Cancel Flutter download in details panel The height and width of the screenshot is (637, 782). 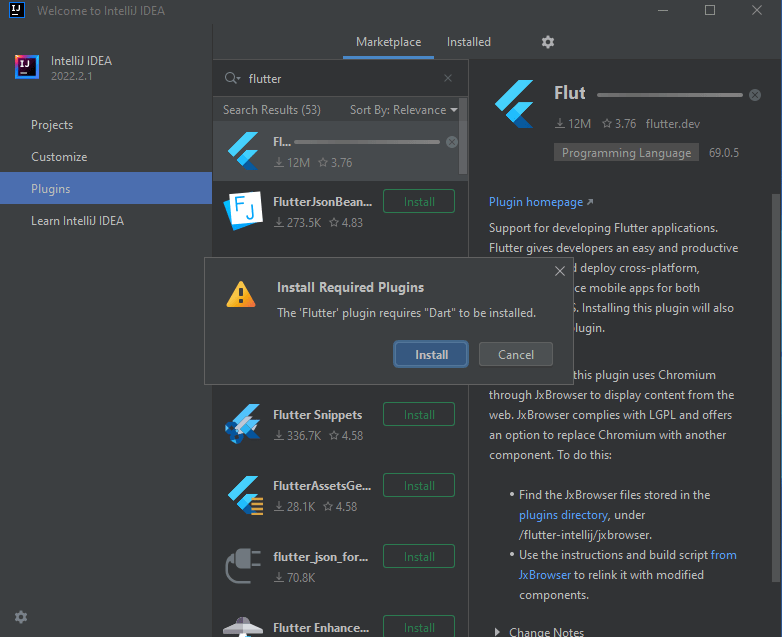[x=755, y=95]
